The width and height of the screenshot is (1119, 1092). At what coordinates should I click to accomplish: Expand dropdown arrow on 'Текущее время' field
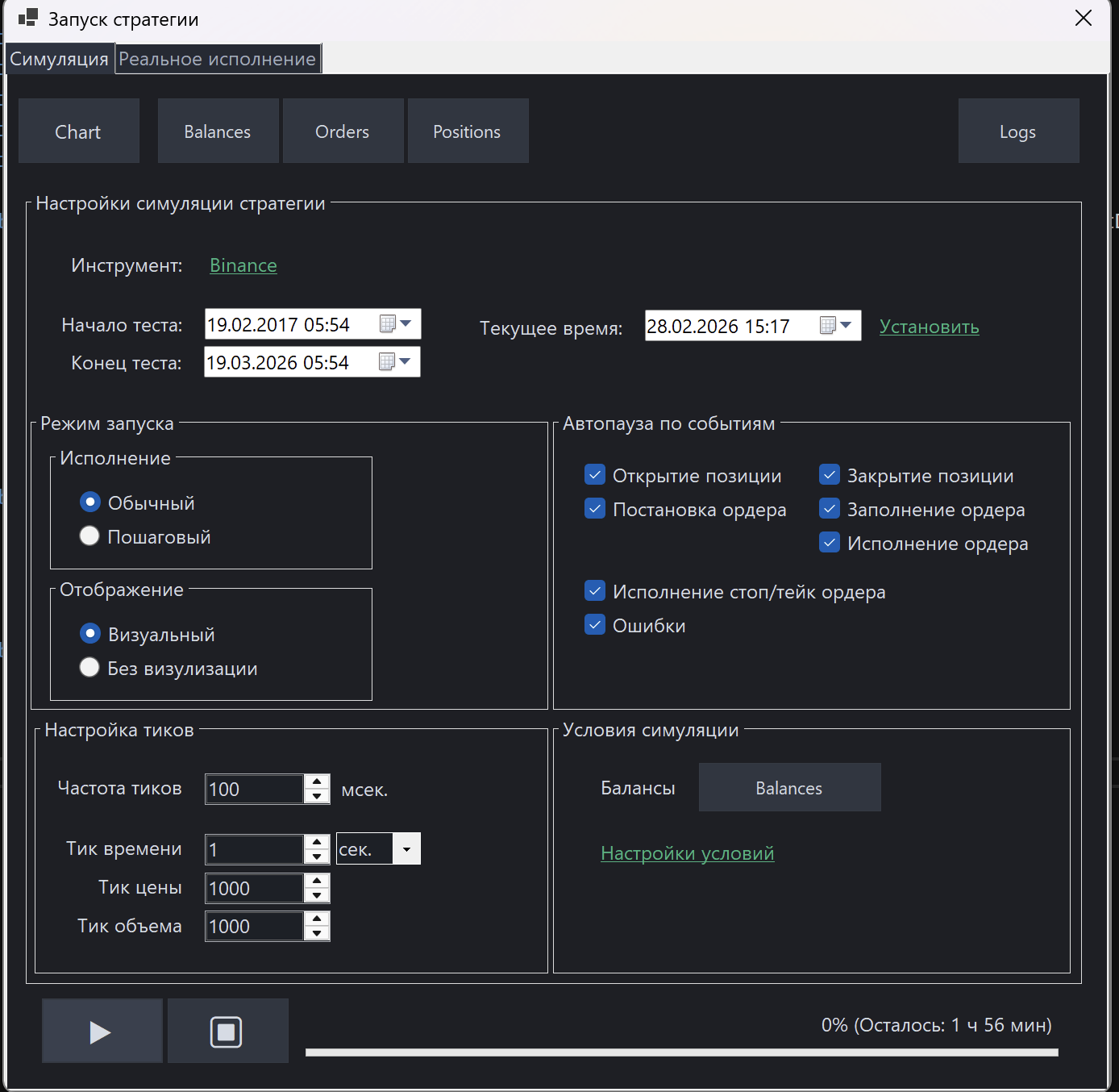pos(847,325)
